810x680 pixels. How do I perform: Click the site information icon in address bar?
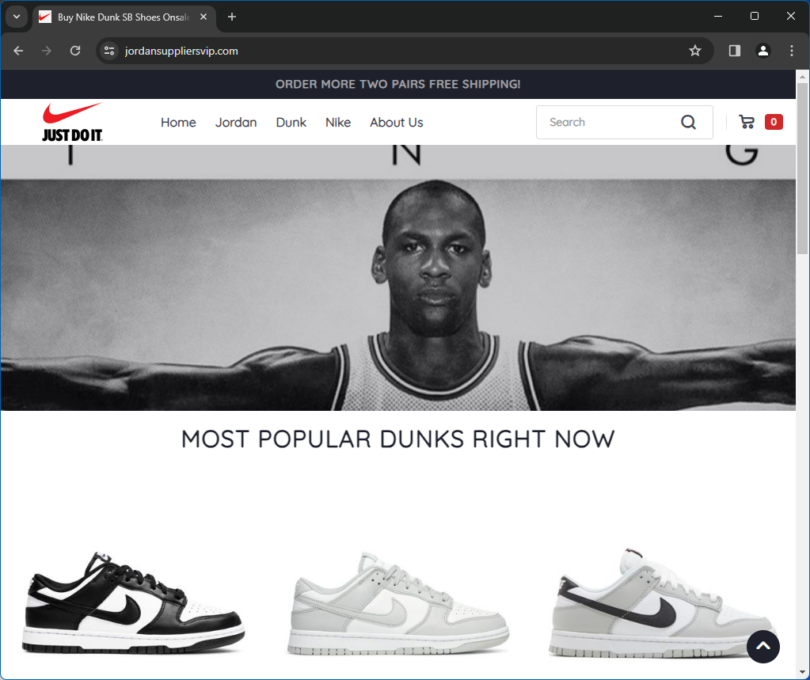point(109,50)
